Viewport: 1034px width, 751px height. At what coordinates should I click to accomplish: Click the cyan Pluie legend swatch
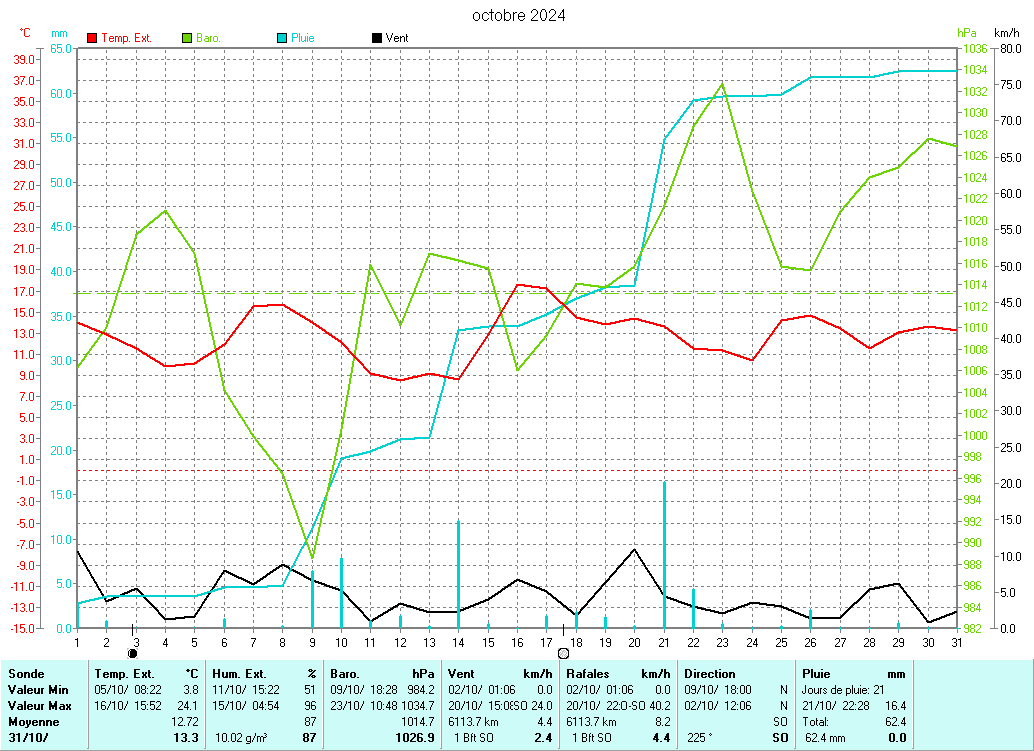[x=282, y=38]
